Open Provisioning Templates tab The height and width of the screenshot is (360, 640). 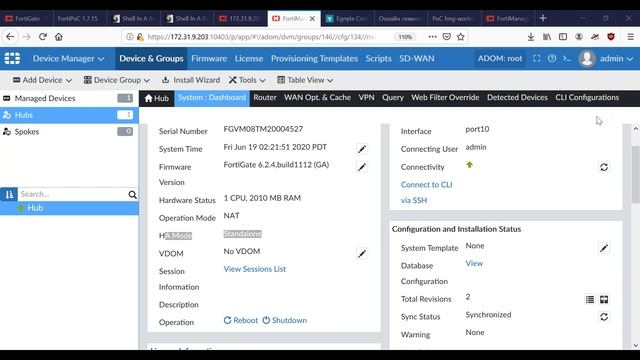(x=314, y=58)
